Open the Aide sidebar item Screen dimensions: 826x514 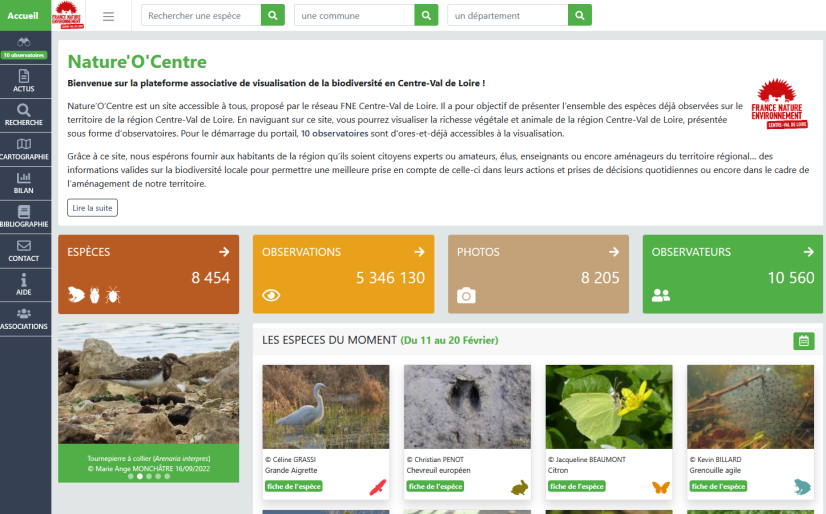click(x=24, y=285)
